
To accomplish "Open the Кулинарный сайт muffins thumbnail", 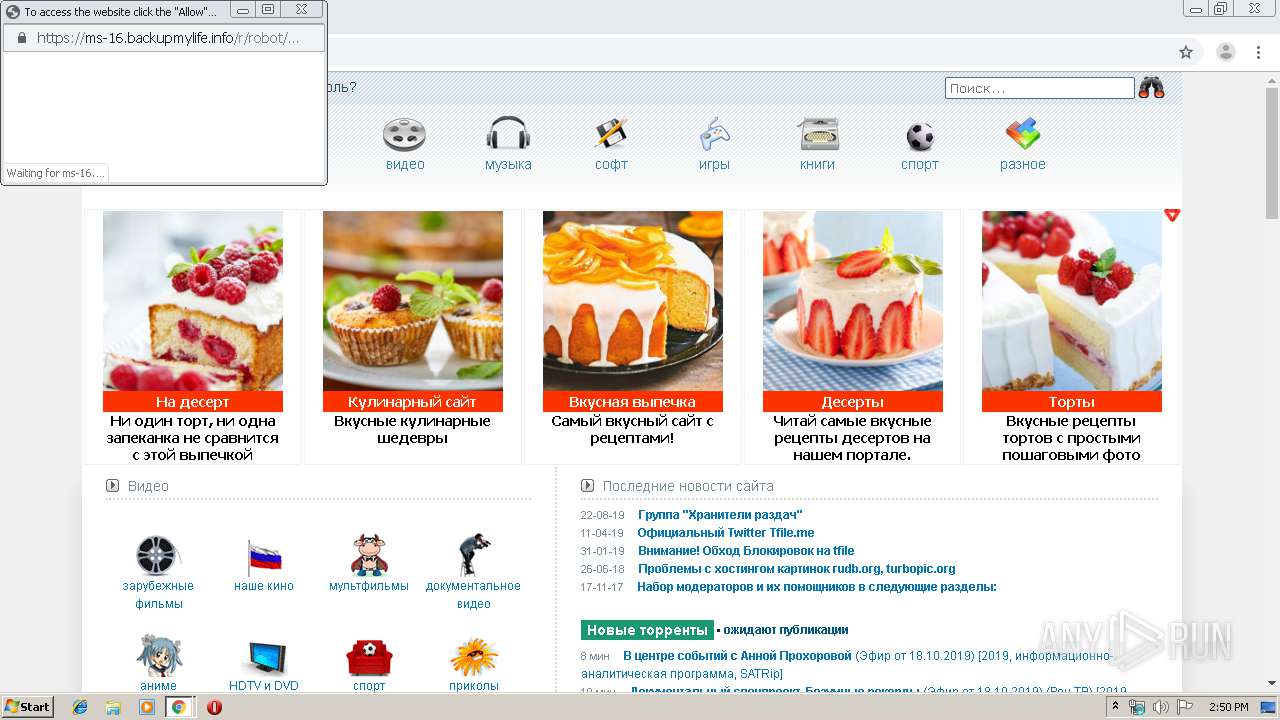I will [413, 300].
